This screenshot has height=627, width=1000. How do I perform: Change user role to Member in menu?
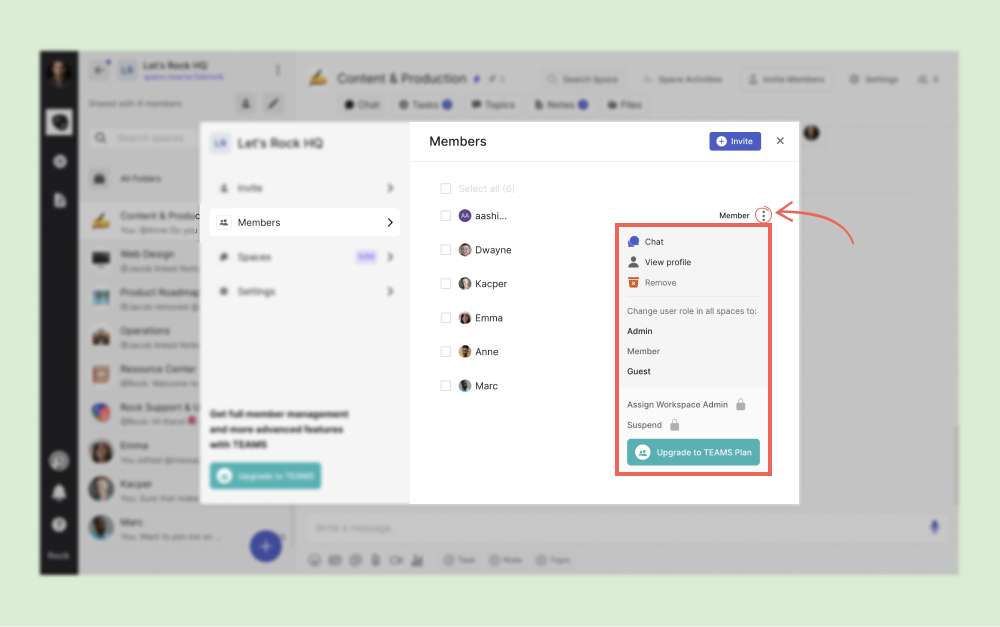point(643,351)
